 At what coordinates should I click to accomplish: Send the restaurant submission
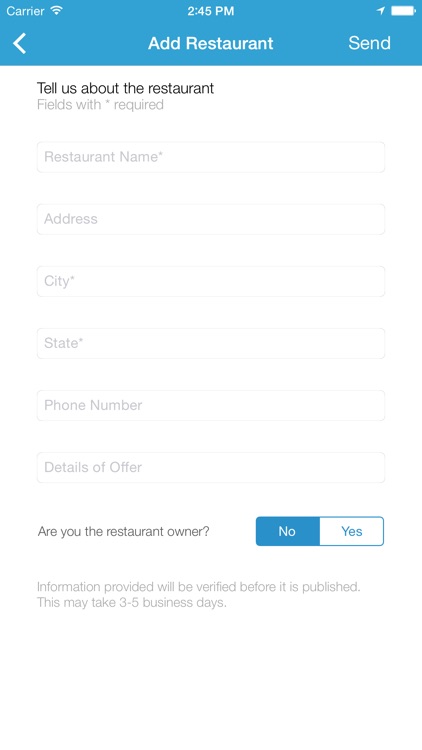click(x=369, y=43)
